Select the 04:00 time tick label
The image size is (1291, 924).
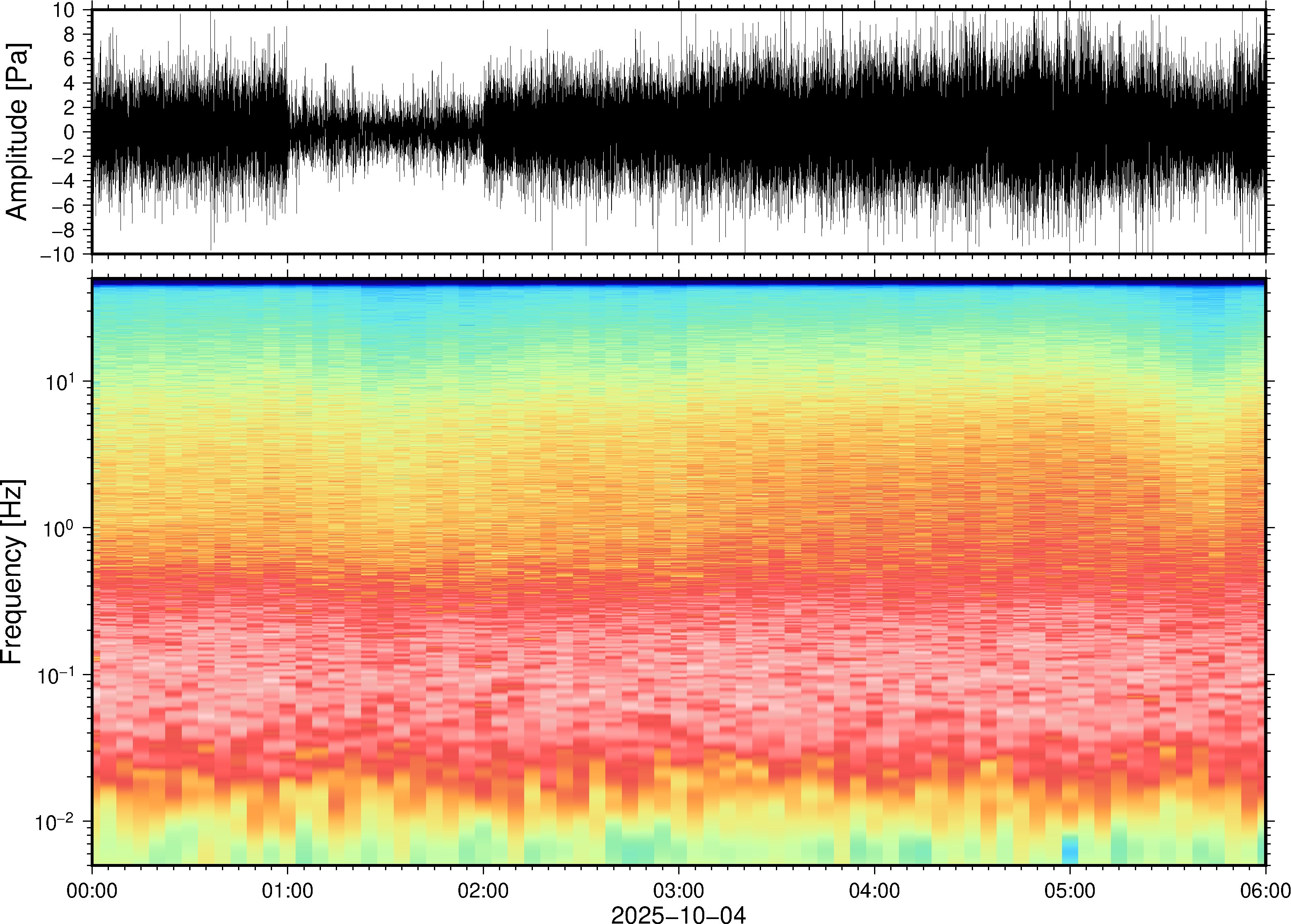pyautogui.click(x=874, y=890)
